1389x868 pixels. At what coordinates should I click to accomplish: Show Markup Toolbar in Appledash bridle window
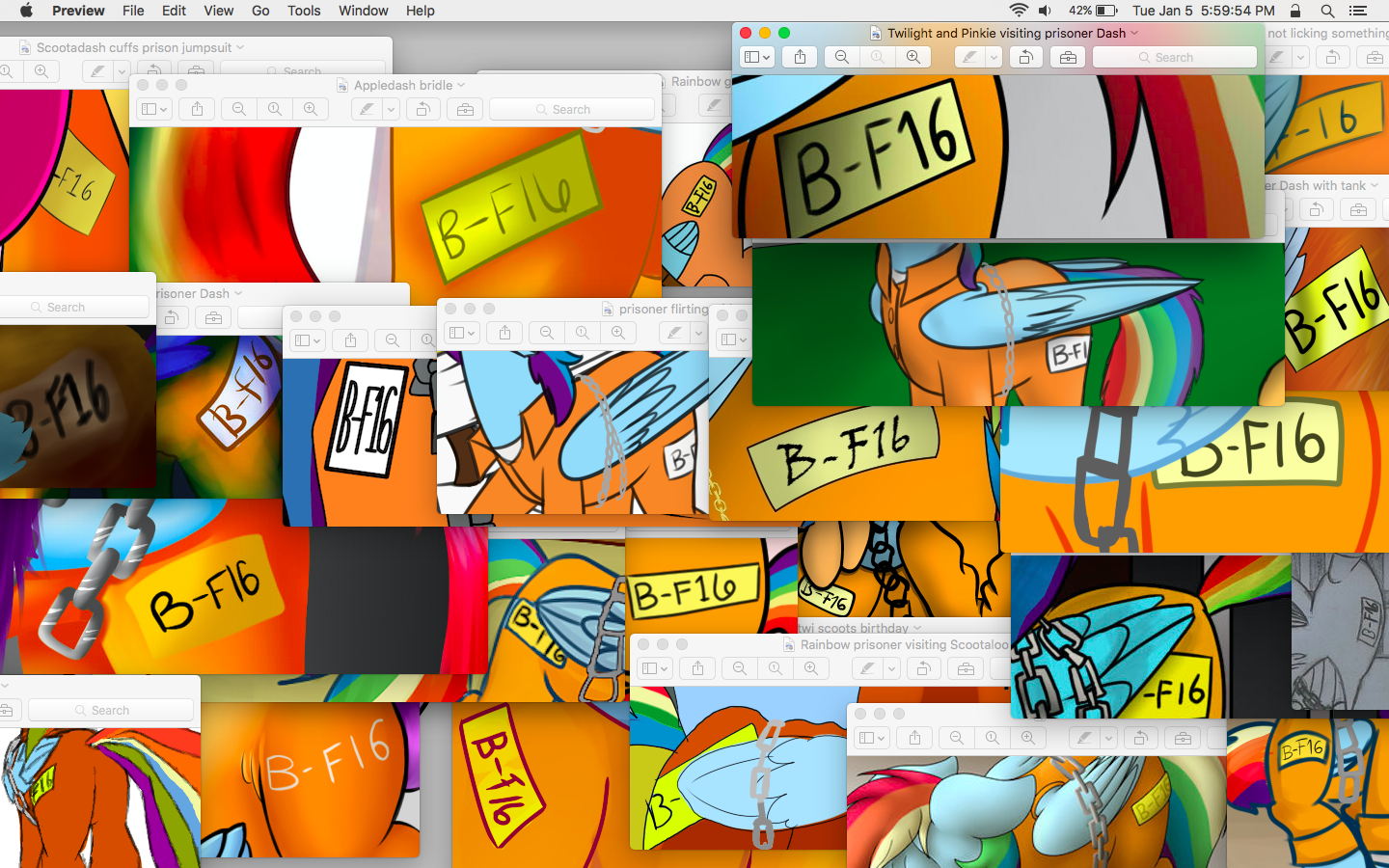[x=465, y=109]
